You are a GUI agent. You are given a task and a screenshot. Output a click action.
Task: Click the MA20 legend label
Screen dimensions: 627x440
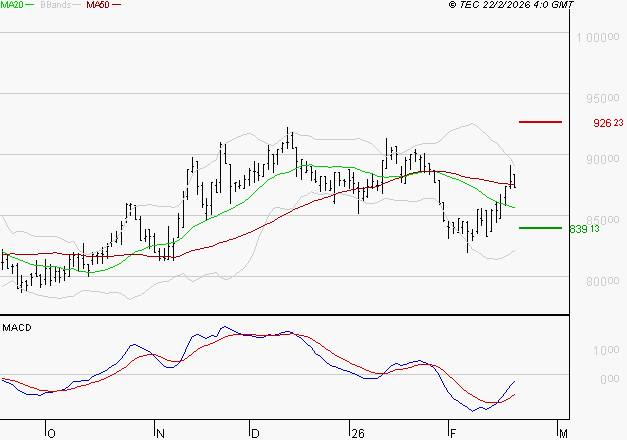[x=12, y=5]
